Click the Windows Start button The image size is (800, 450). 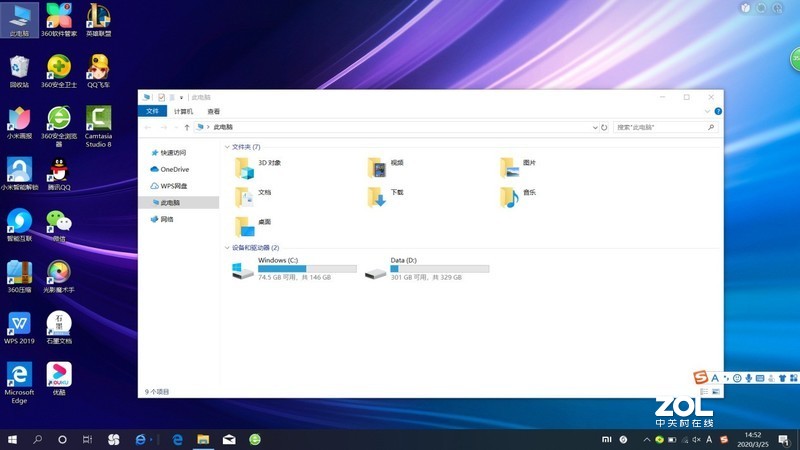coord(13,439)
